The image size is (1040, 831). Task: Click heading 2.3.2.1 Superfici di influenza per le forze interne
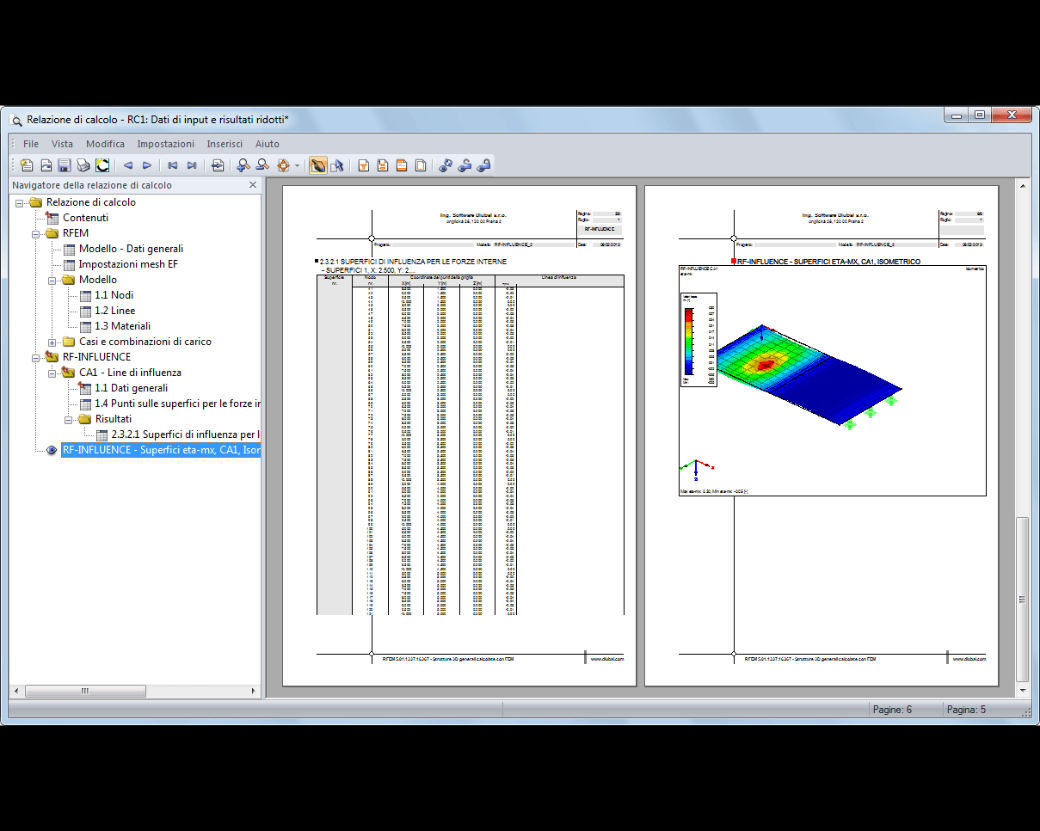[413, 261]
